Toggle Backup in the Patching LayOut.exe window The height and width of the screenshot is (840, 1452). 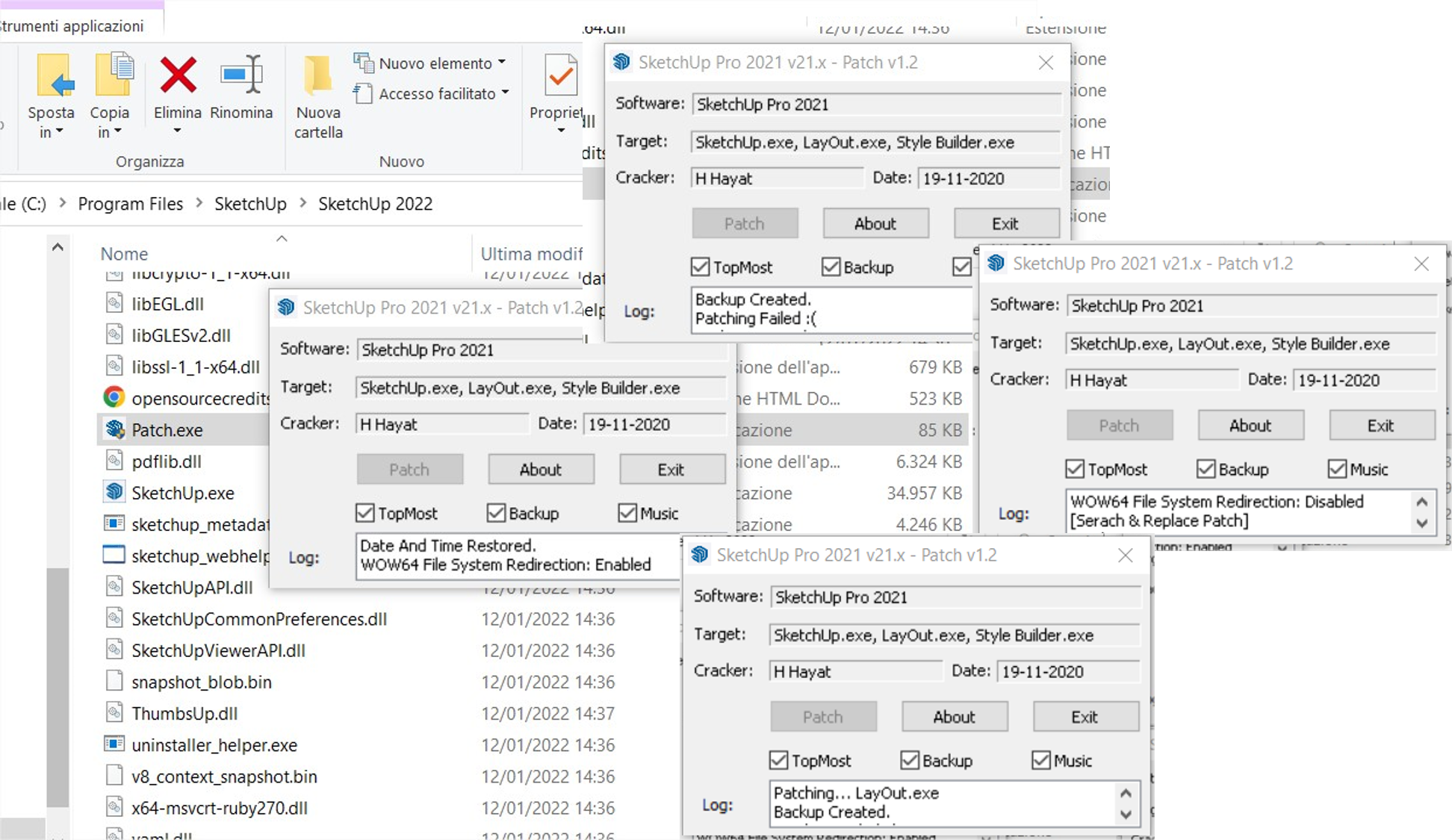(x=910, y=760)
